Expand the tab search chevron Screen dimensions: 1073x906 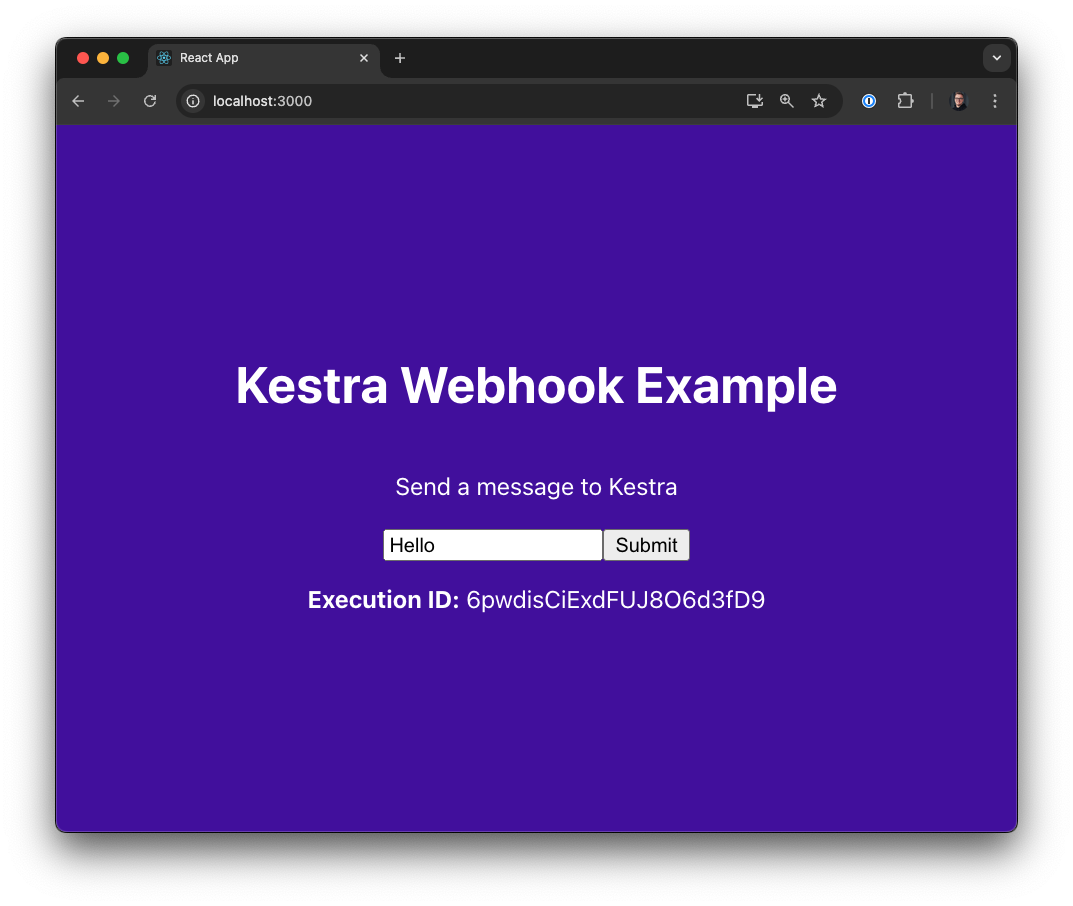[x=996, y=58]
